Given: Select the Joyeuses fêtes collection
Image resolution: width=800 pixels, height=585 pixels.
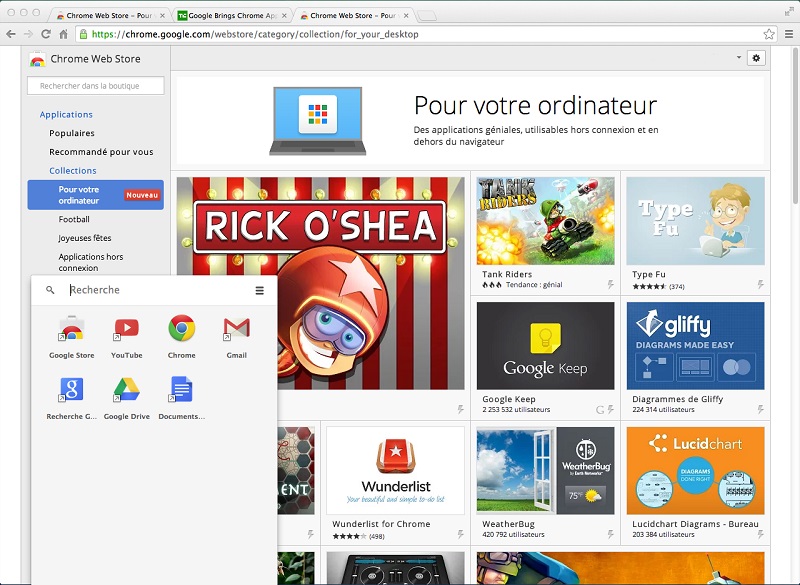Looking at the screenshot, I should (x=85, y=238).
